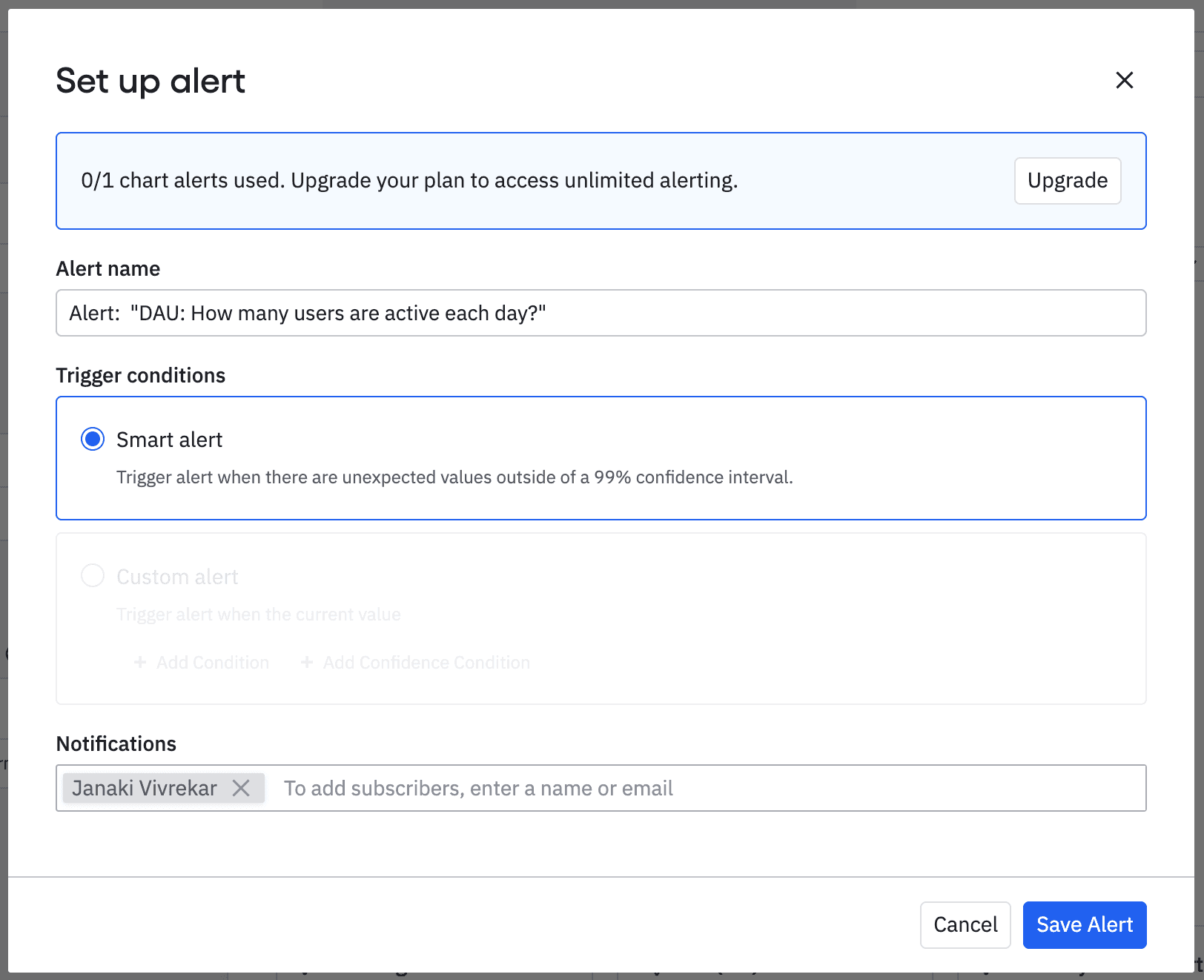Close the Set up alert dialog
The image size is (1204, 980).
[1124, 80]
